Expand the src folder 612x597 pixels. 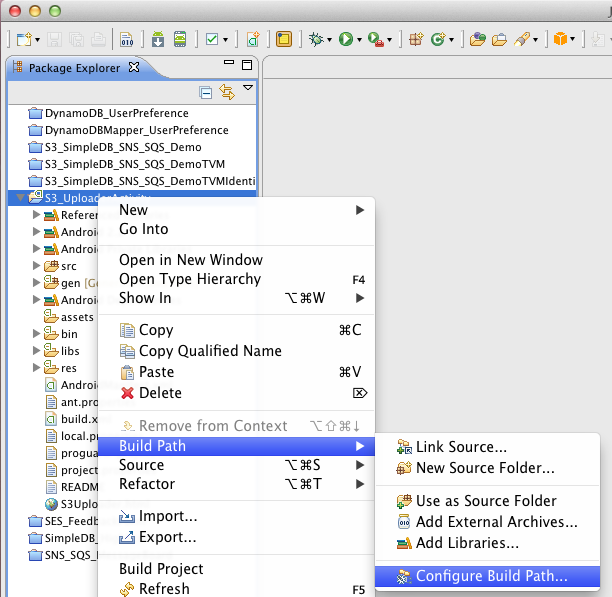(36, 266)
